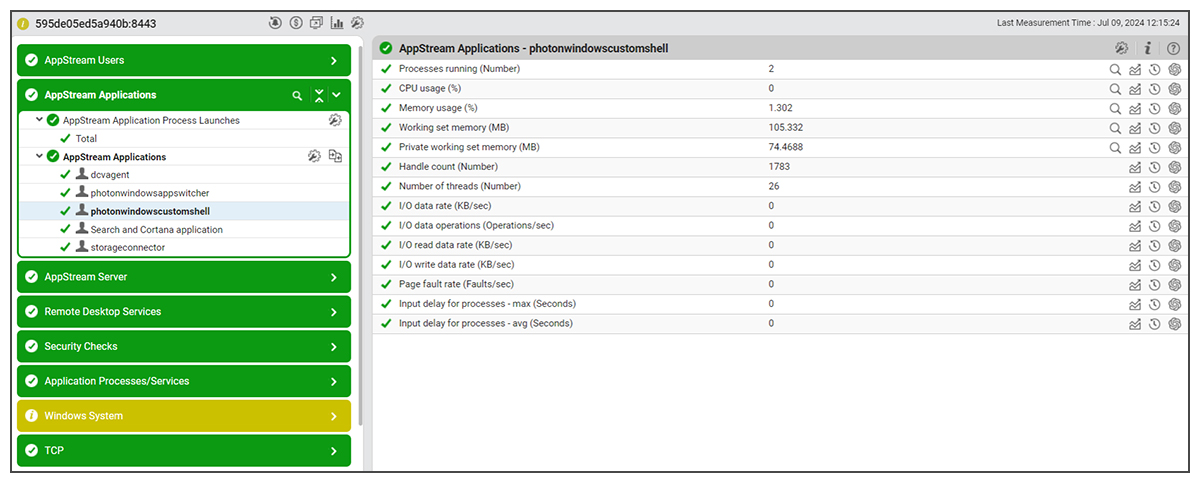Click the wrench-gear icon in the right panel header

pyautogui.click(x=1122, y=48)
